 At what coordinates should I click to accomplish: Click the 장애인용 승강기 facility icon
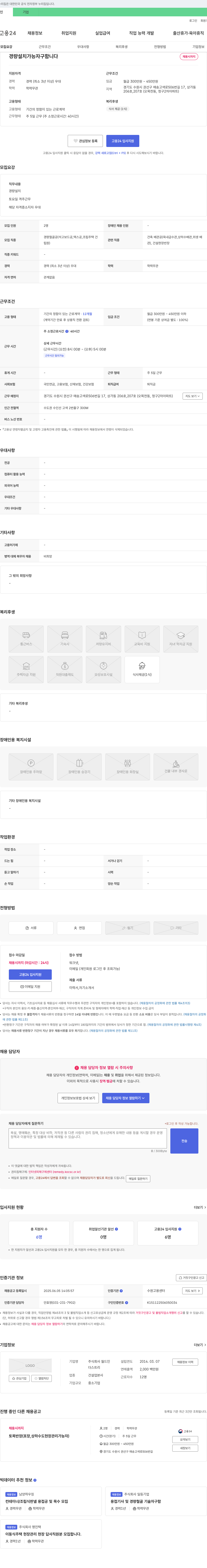(79, 767)
